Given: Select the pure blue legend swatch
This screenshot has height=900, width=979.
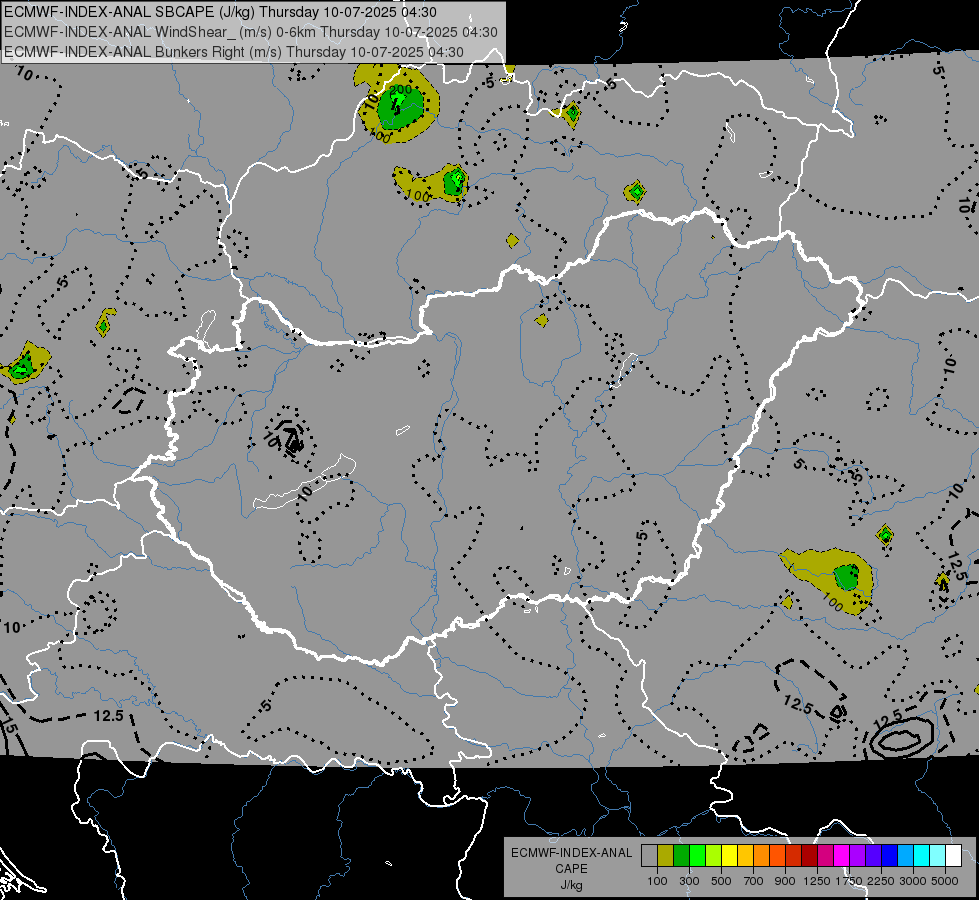Looking at the screenshot, I should [890, 856].
